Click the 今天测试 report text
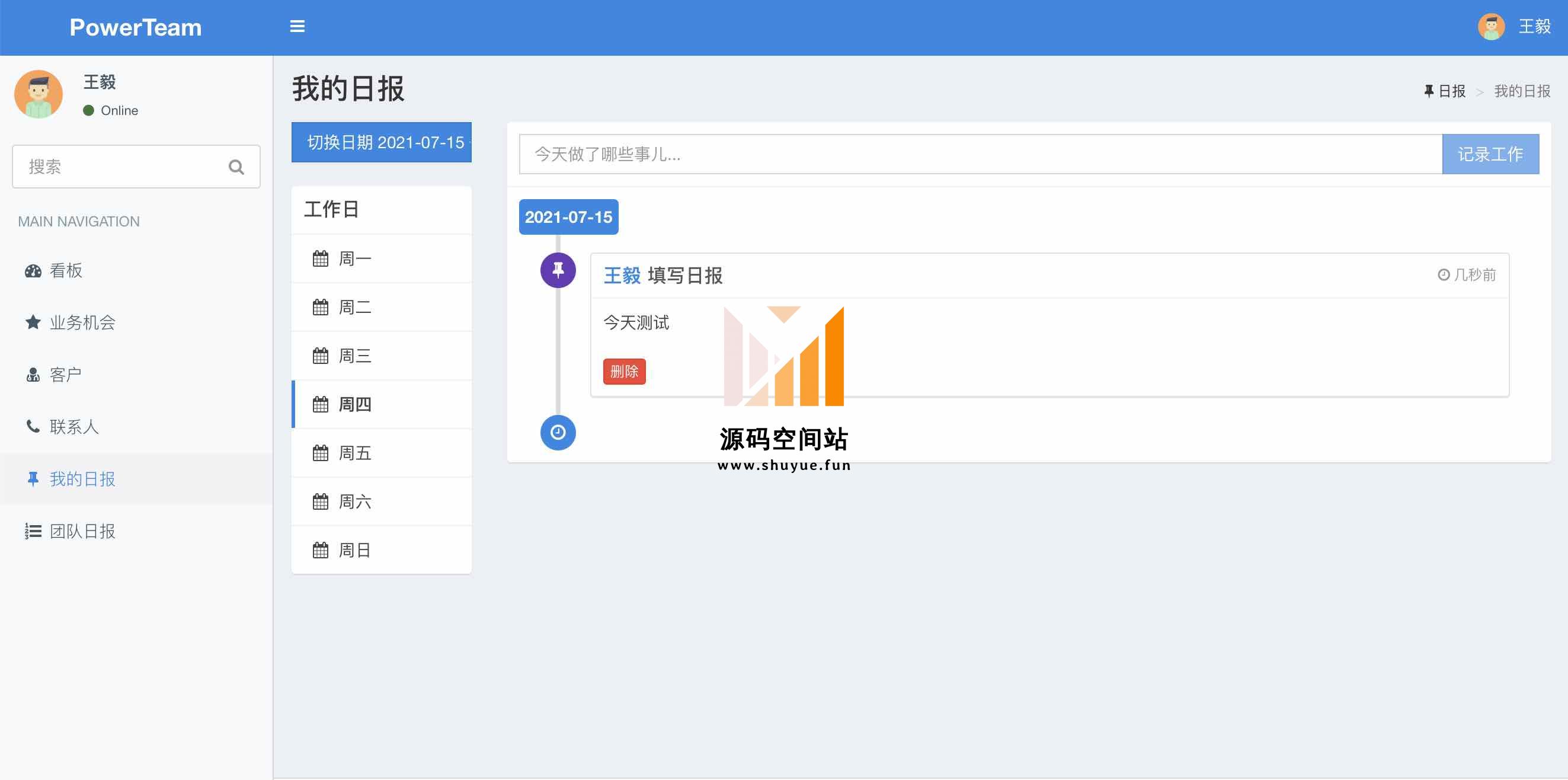Screen dimensions: 1568x780 coord(636,322)
